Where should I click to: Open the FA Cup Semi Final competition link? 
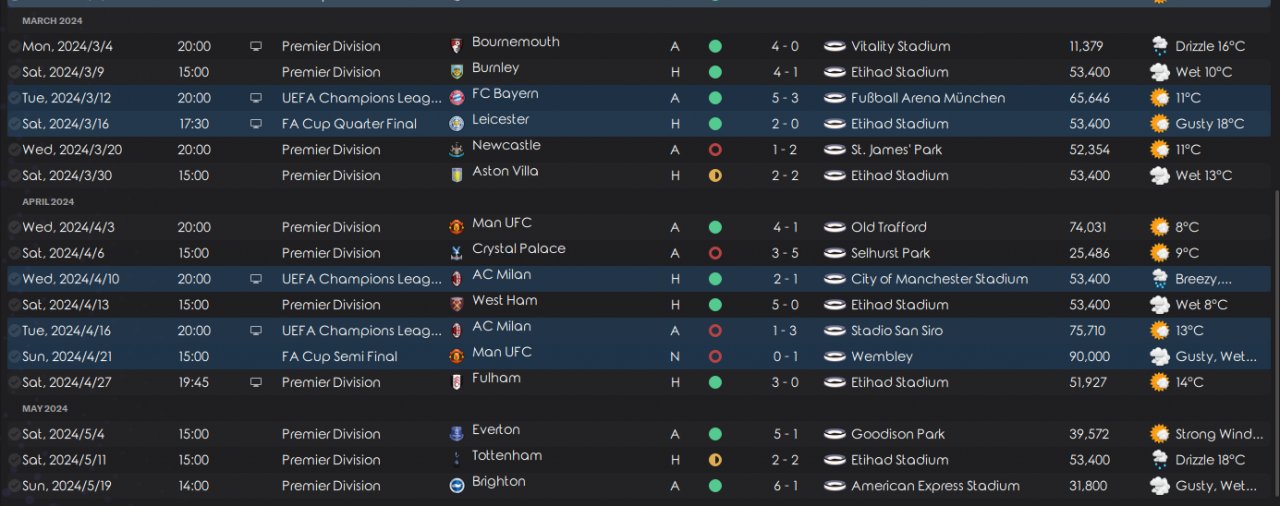pos(339,357)
